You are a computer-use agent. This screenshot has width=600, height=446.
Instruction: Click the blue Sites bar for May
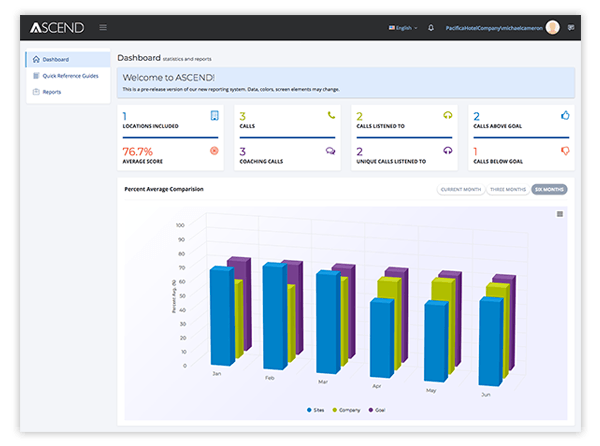pyautogui.click(x=436, y=341)
